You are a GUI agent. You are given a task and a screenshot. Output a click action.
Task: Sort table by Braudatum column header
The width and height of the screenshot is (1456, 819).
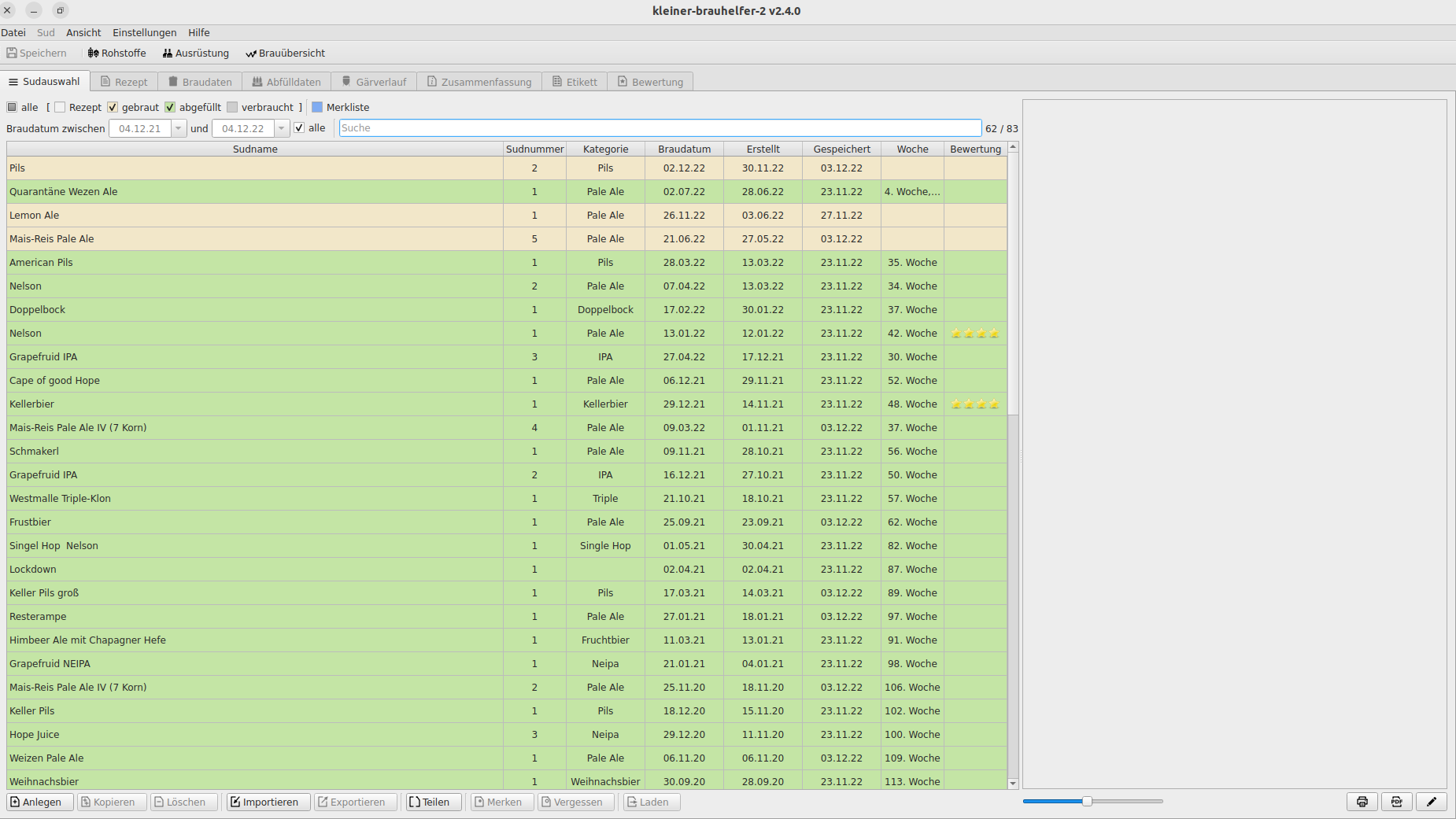point(684,149)
